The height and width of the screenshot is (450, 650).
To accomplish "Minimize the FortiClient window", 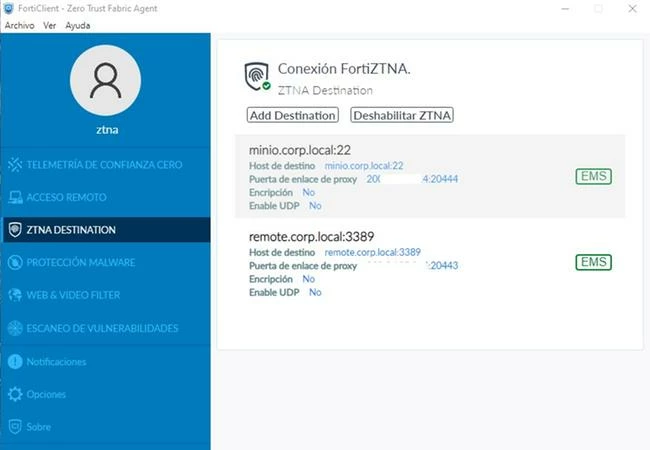I will coord(565,8).
